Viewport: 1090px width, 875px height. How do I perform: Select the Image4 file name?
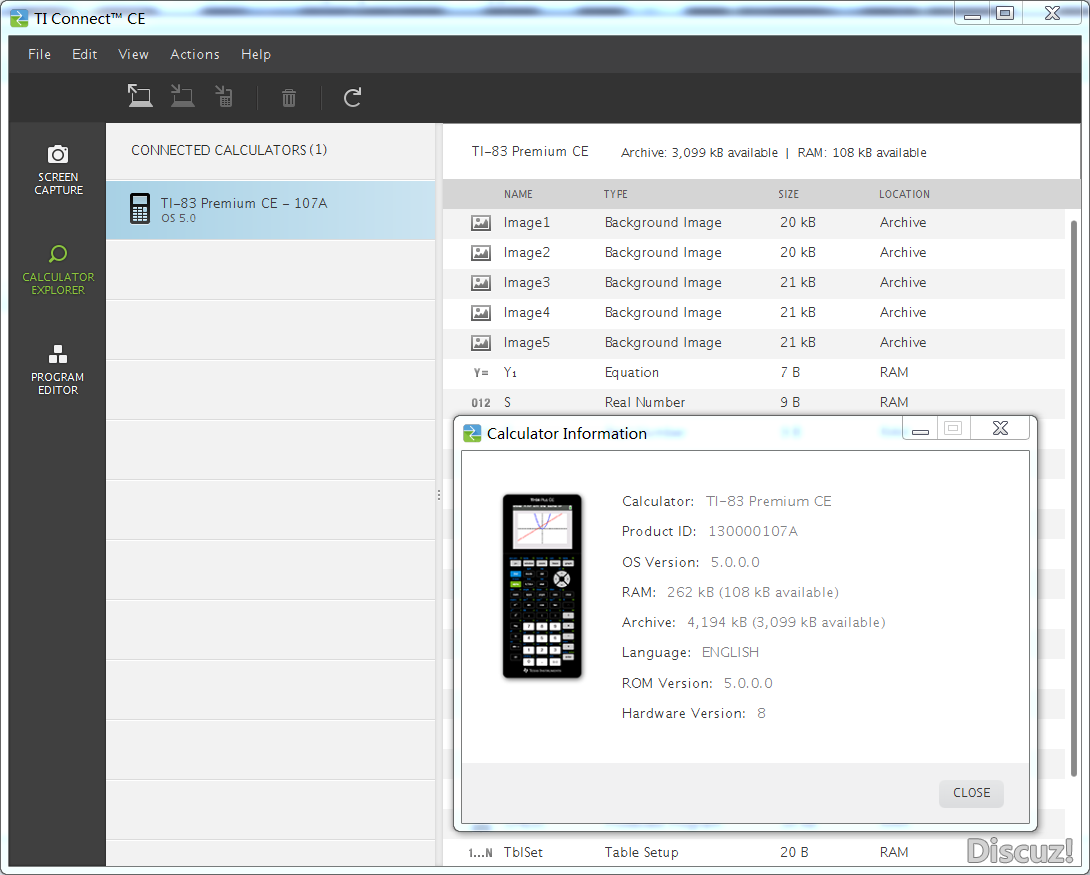[x=526, y=312]
